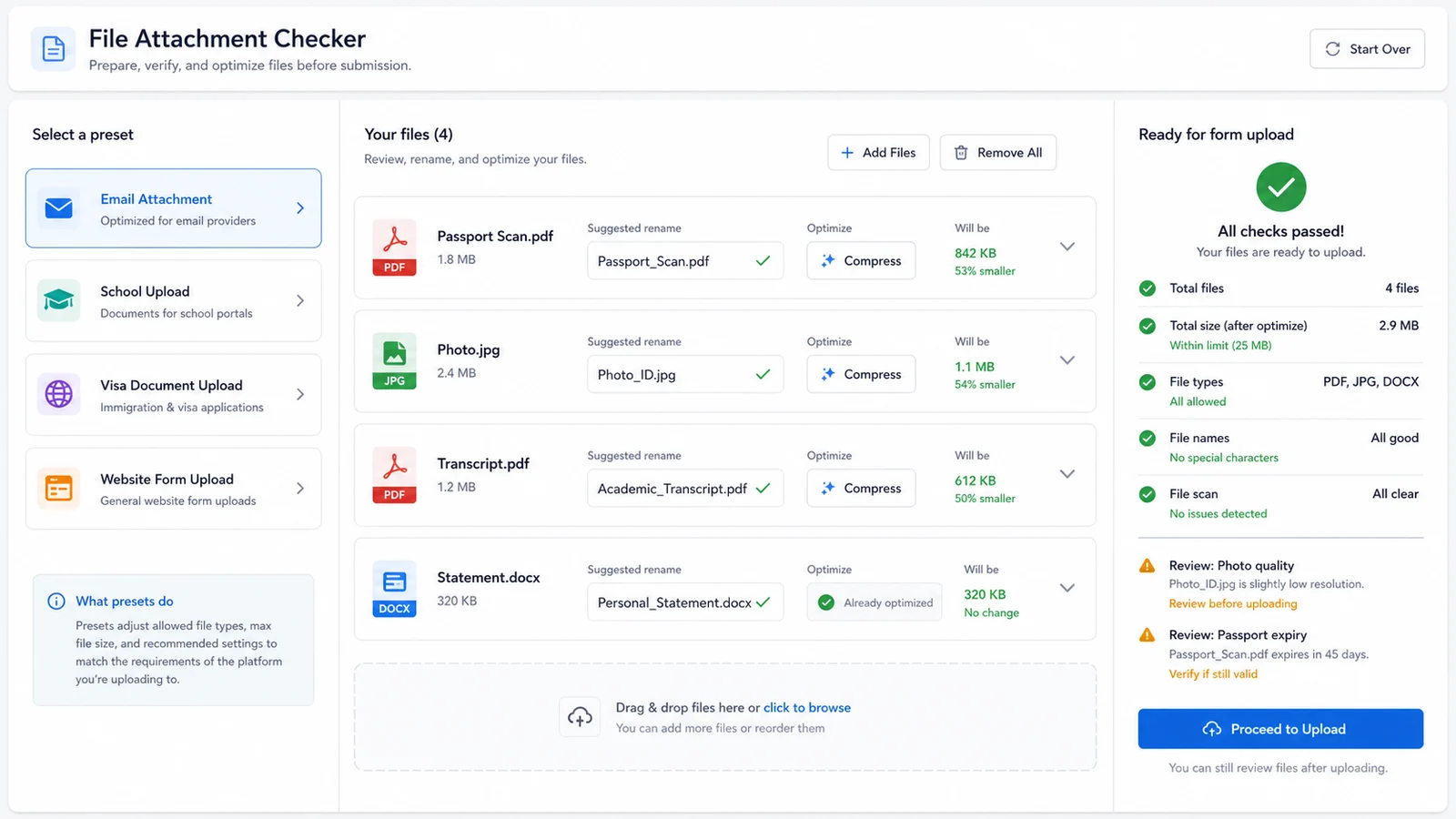Viewport: 1456px width, 819px height.
Task: Edit the Academic_Transcript.pdf suggested rename field
Action: (x=685, y=489)
